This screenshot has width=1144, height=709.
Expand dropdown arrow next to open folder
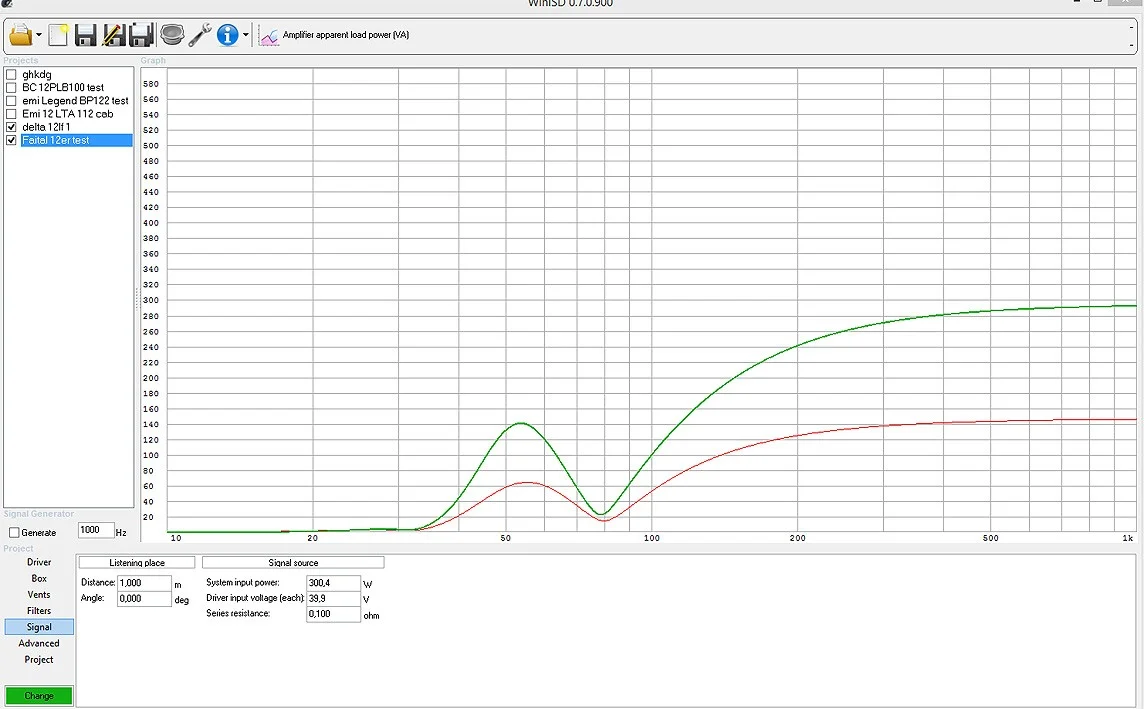point(39,36)
